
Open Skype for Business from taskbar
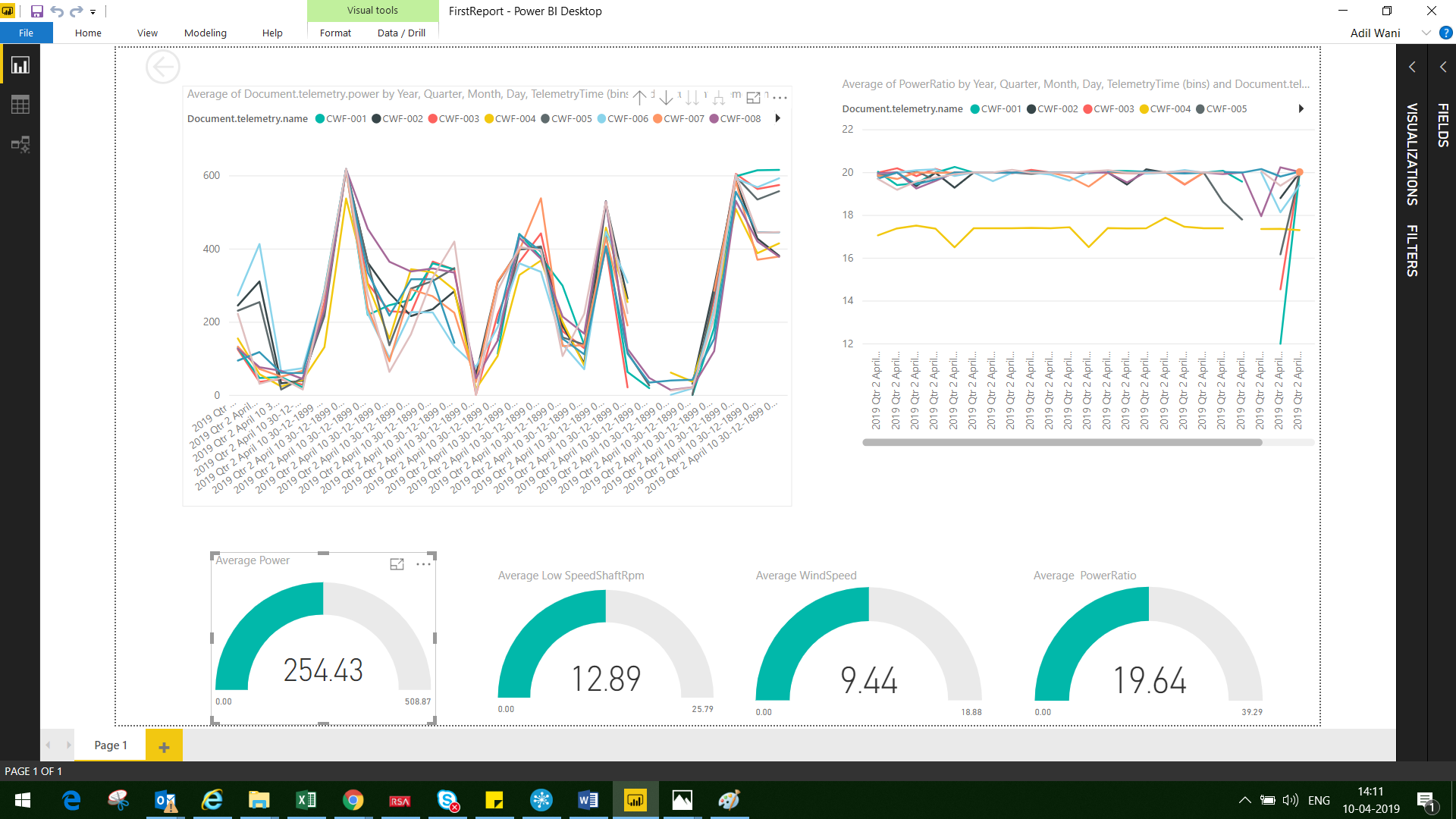447,800
